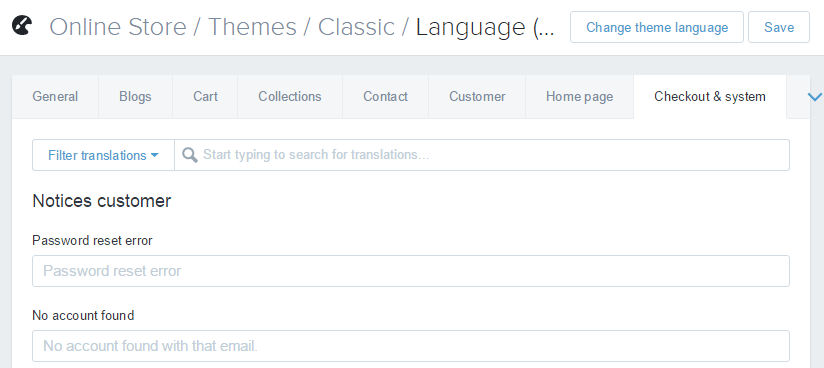Screen dimensions: 824x368
Task: Navigate to Classic breadcrumb link
Action: pyautogui.click(x=356, y=27)
